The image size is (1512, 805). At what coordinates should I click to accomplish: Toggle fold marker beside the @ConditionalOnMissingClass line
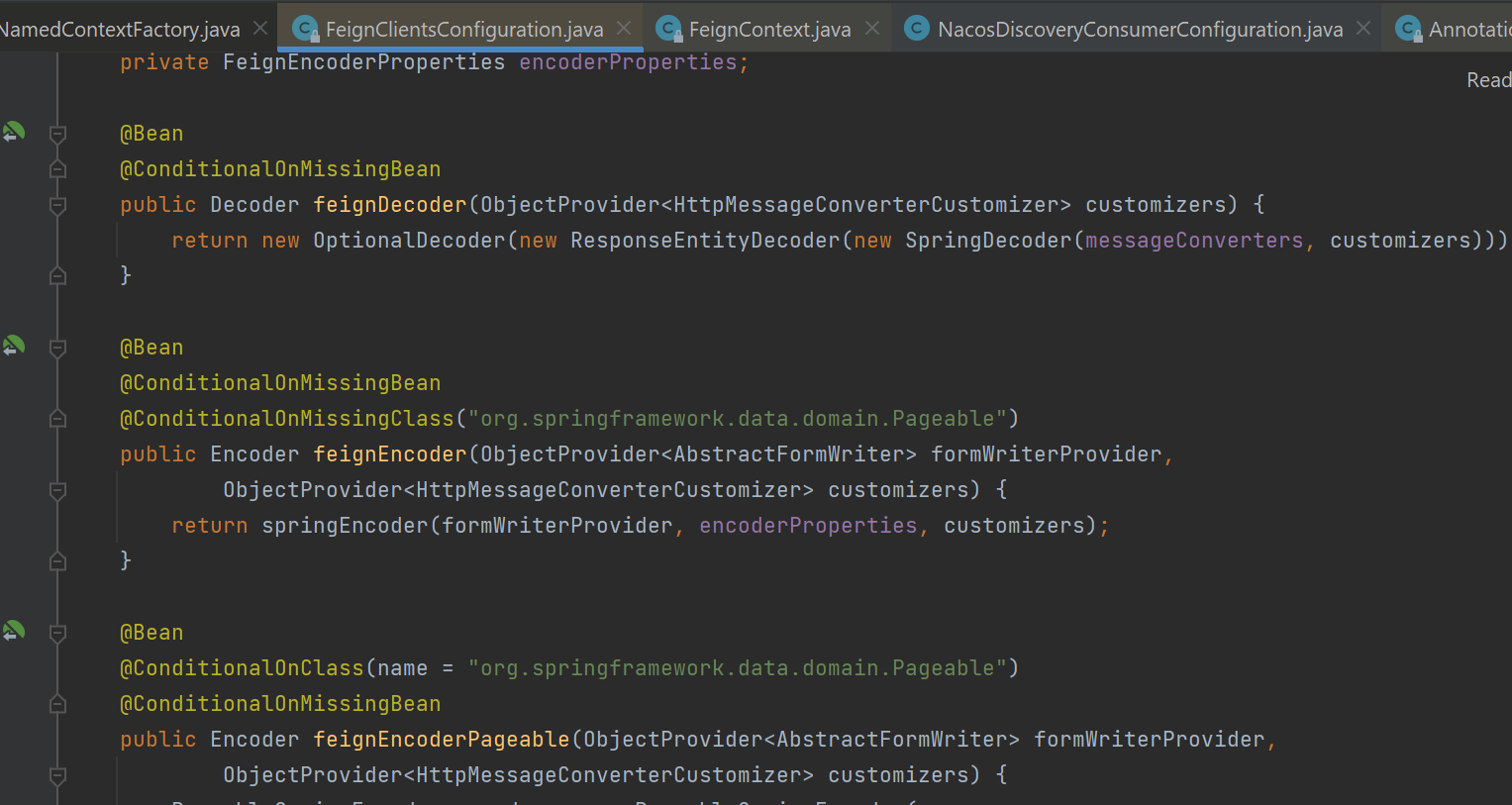point(58,419)
